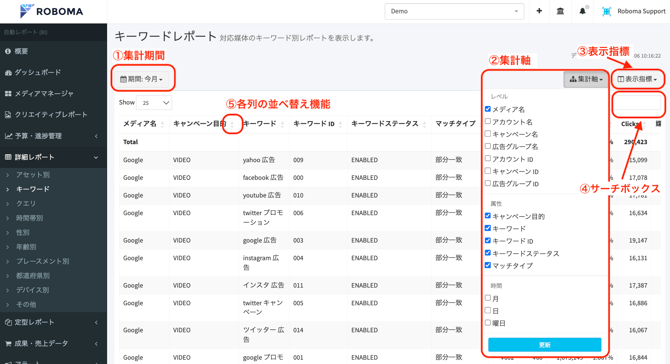Sort by キーワード ID column
The height and width of the screenshot is (364, 670).
click(318, 124)
